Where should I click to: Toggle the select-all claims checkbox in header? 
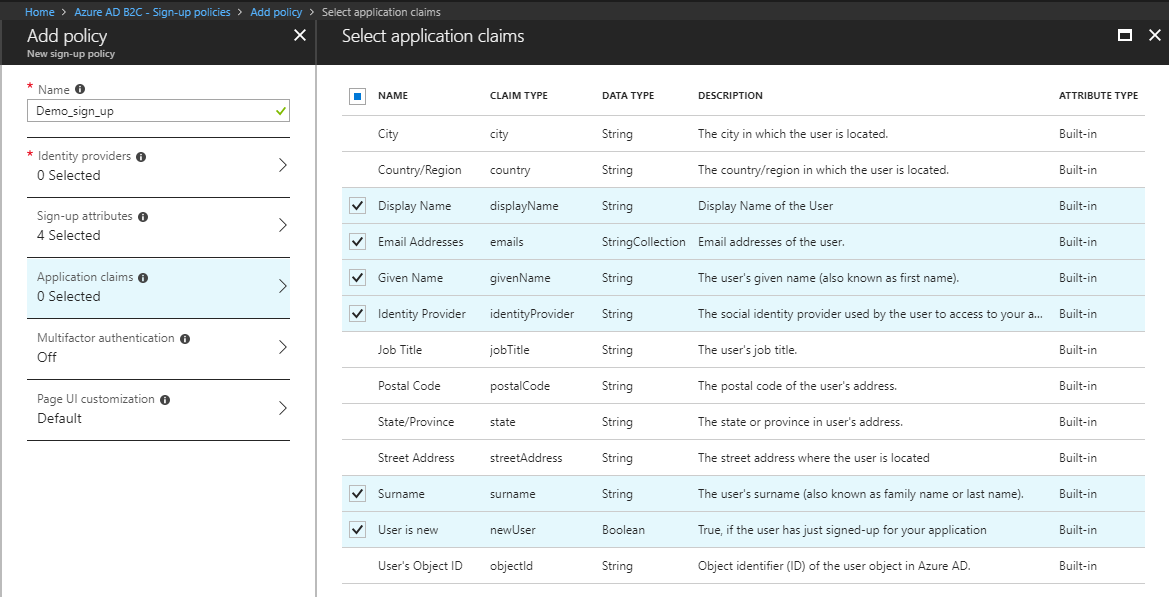(358, 96)
